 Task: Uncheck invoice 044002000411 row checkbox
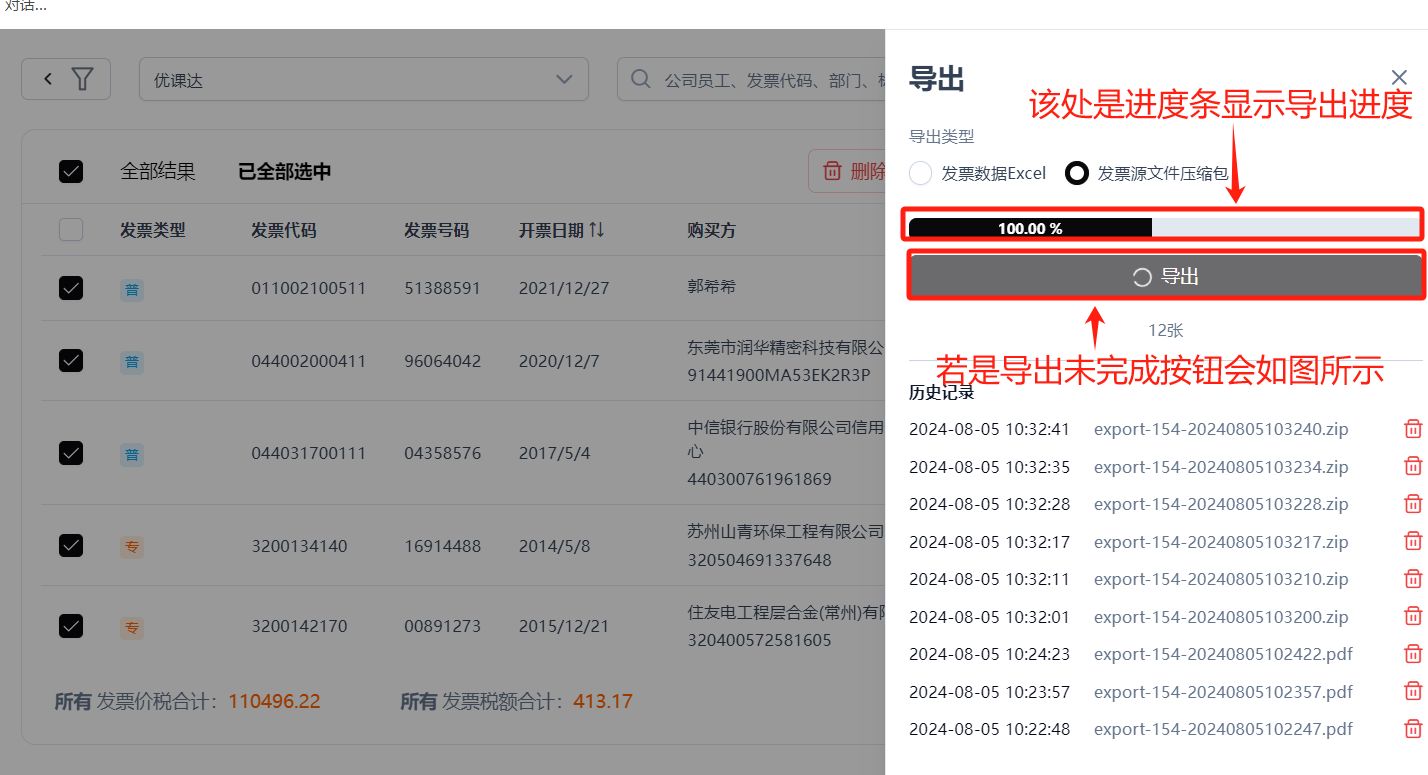[71, 360]
